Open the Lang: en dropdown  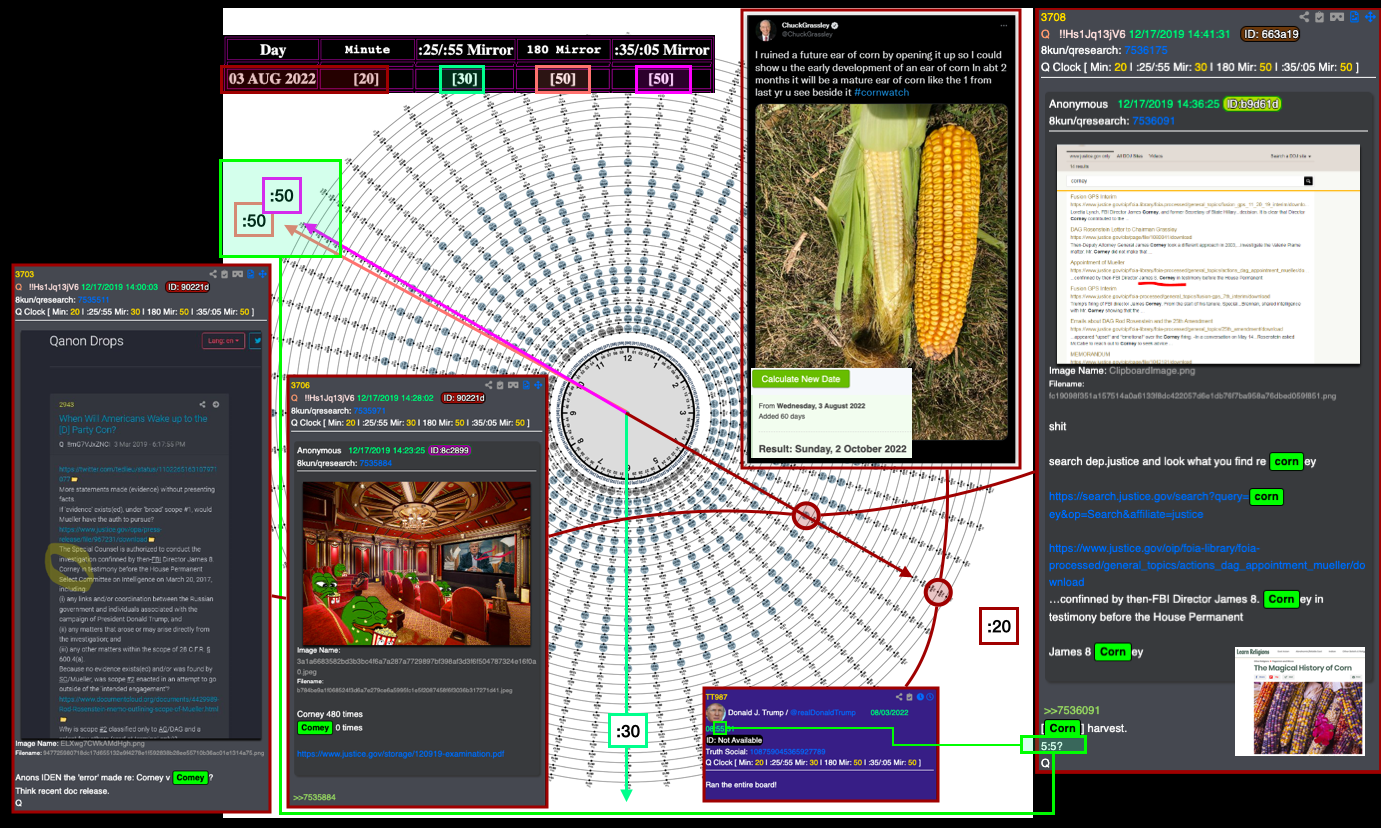click(221, 341)
